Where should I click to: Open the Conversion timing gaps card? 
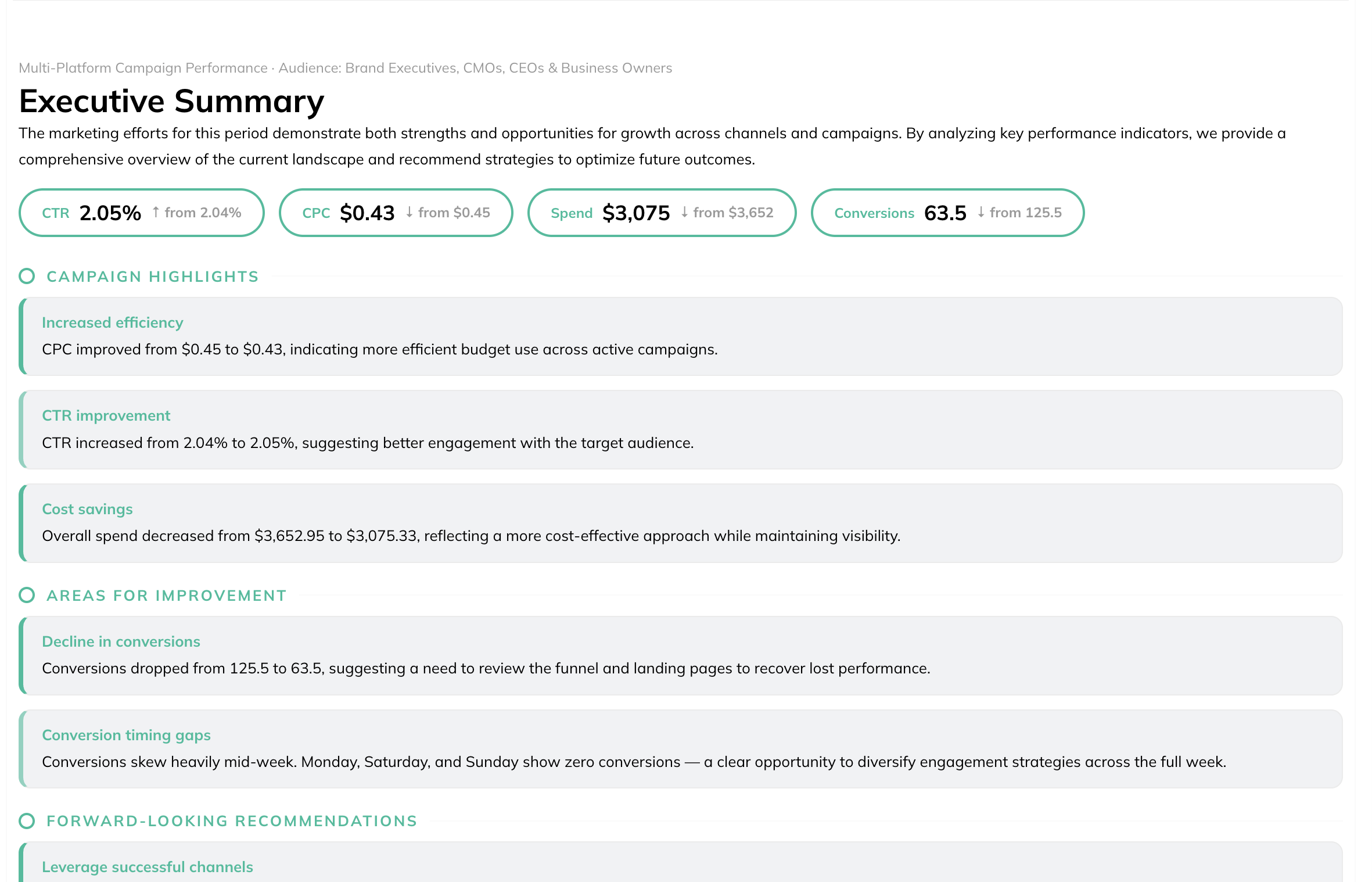click(681, 749)
